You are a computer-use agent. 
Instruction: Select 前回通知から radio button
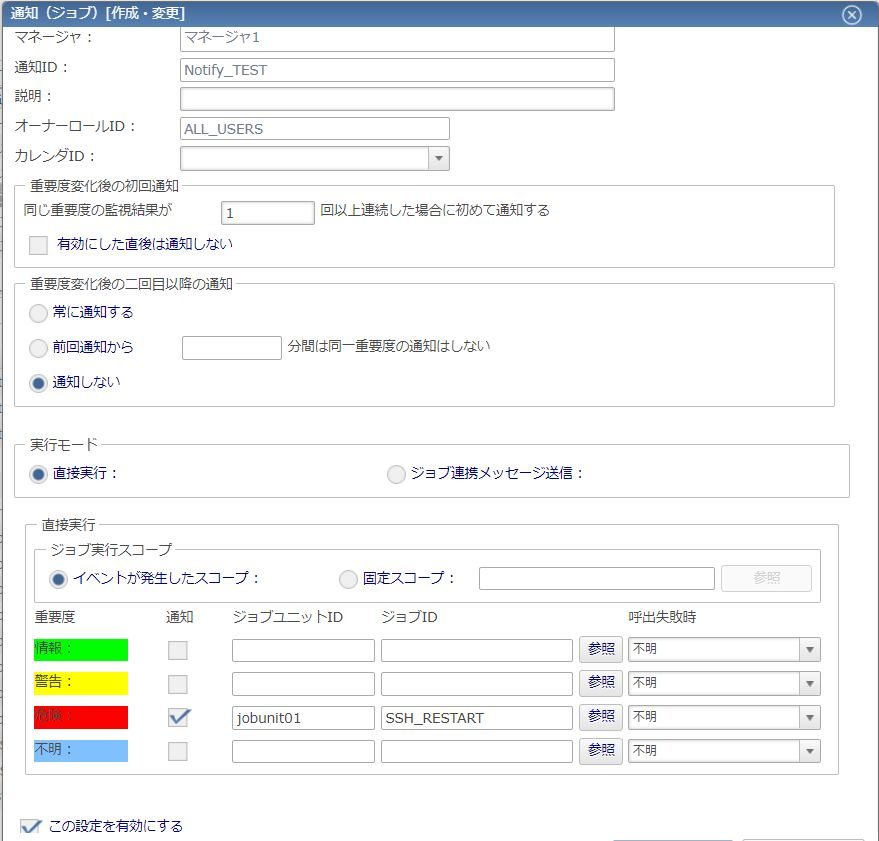click(x=38, y=348)
